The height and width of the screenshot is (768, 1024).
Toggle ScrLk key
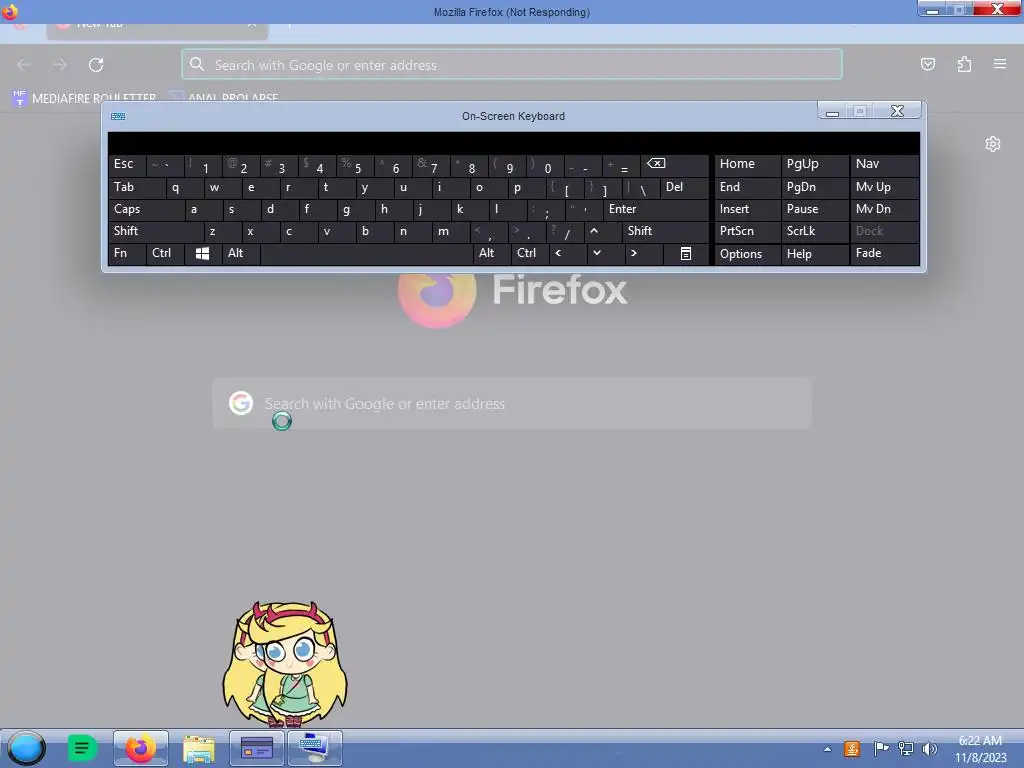[814, 231]
